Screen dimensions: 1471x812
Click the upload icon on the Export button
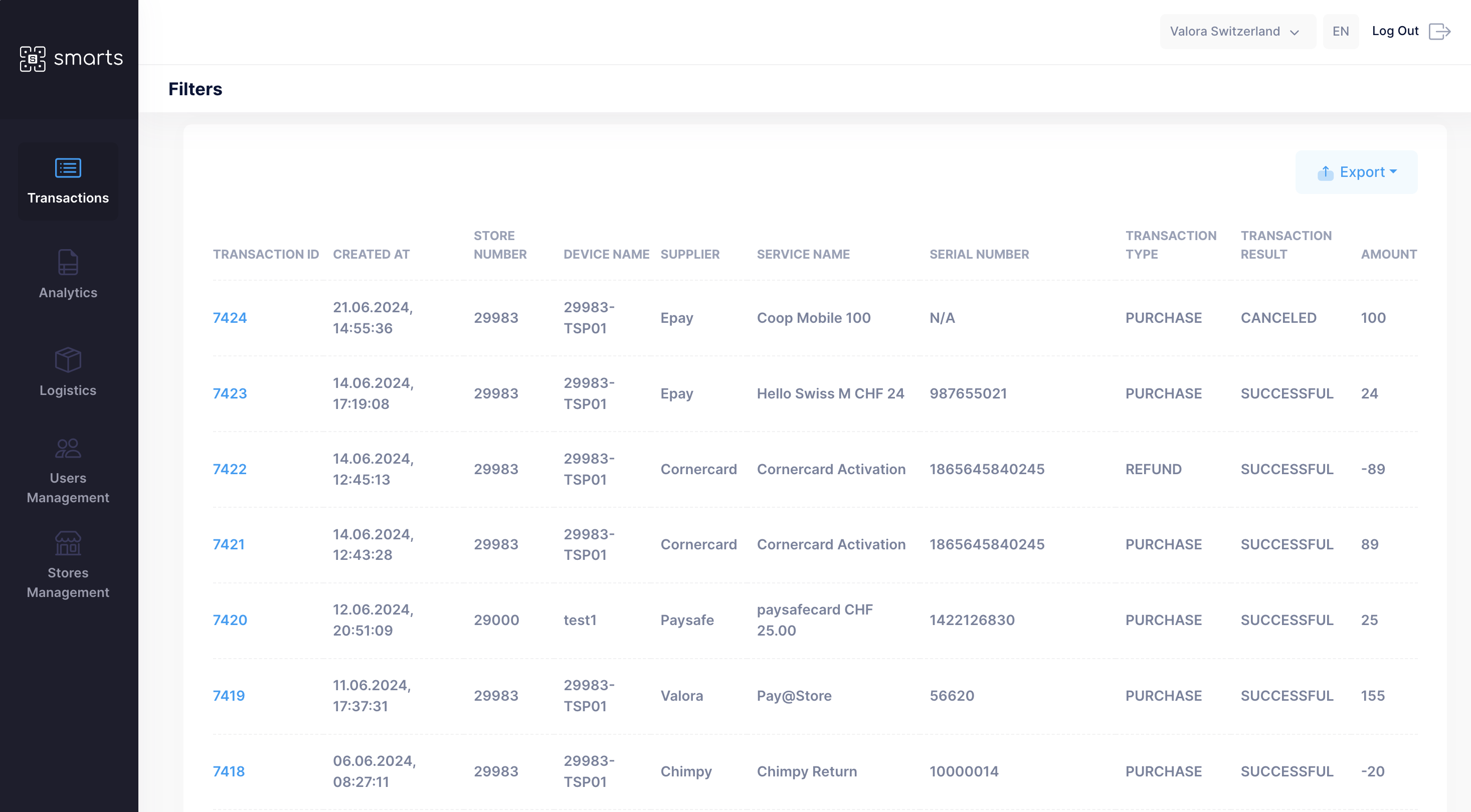(x=1326, y=172)
